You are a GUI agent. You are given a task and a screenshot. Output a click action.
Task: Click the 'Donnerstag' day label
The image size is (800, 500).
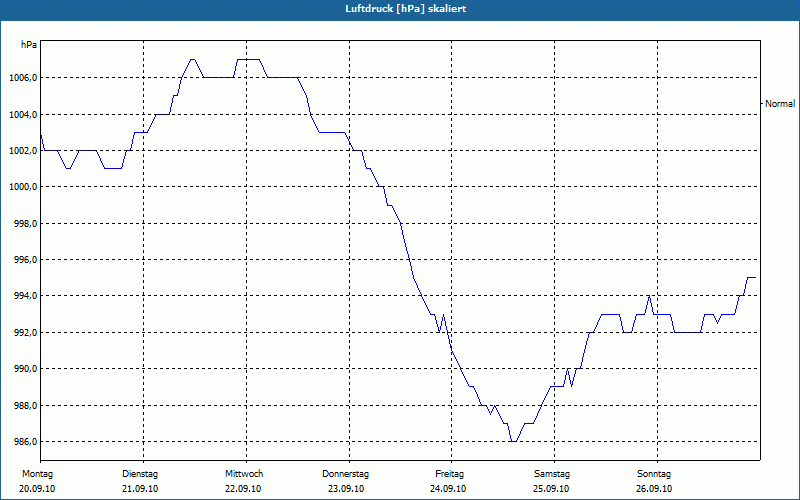tap(345, 474)
